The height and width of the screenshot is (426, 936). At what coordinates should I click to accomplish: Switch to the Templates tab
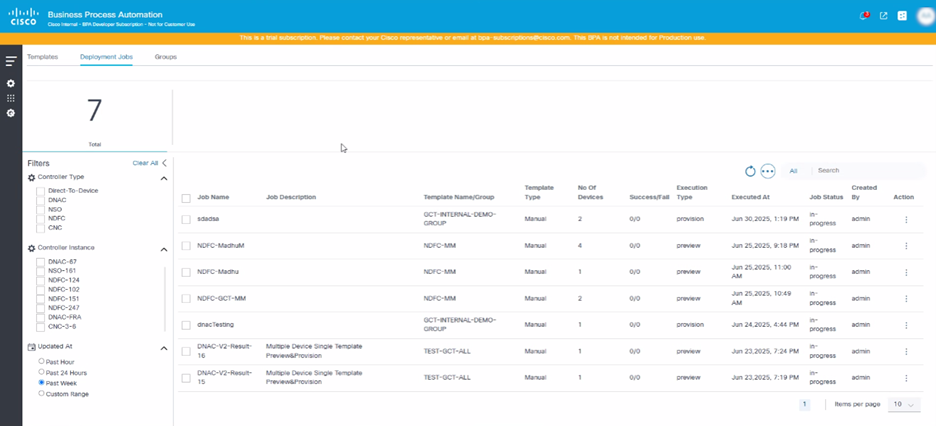42,57
